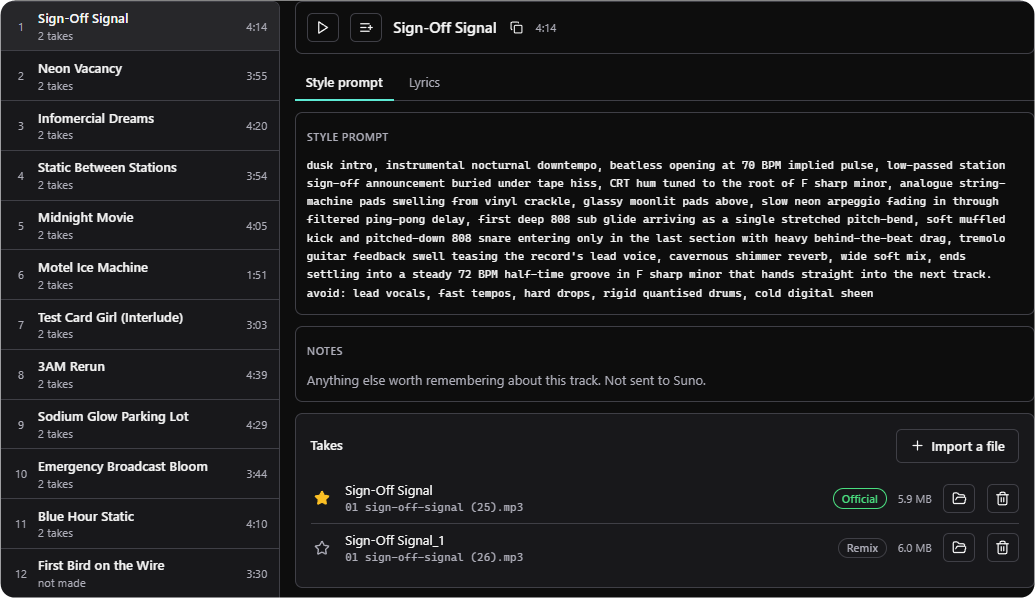Click the 4:14 duration in the header
The width and height of the screenshot is (1035, 598).
pos(546,28)
